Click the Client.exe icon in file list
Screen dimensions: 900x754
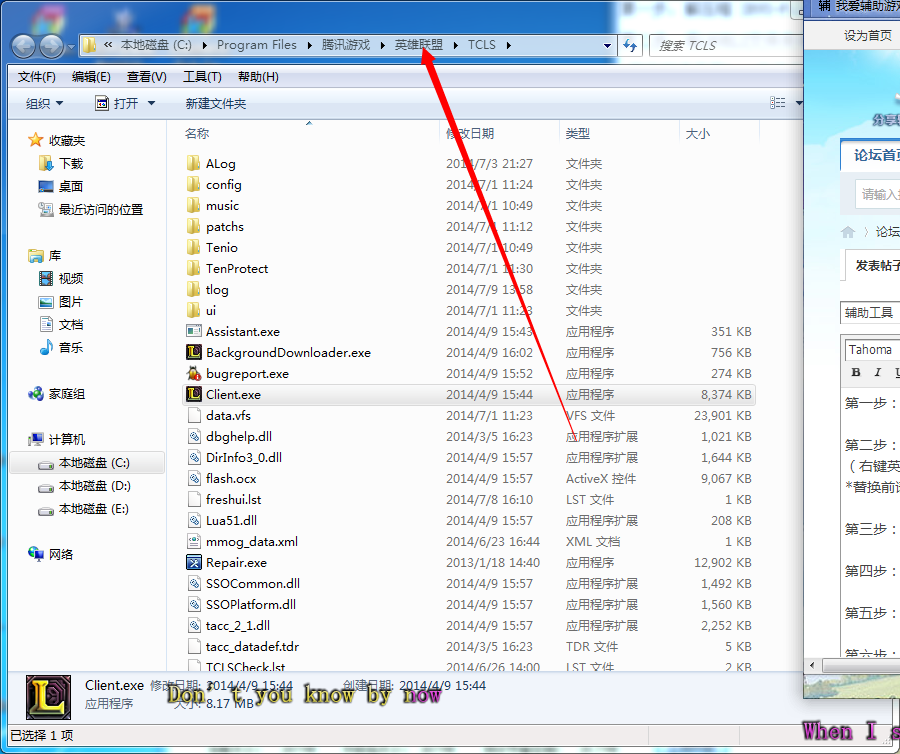point(194,394)
